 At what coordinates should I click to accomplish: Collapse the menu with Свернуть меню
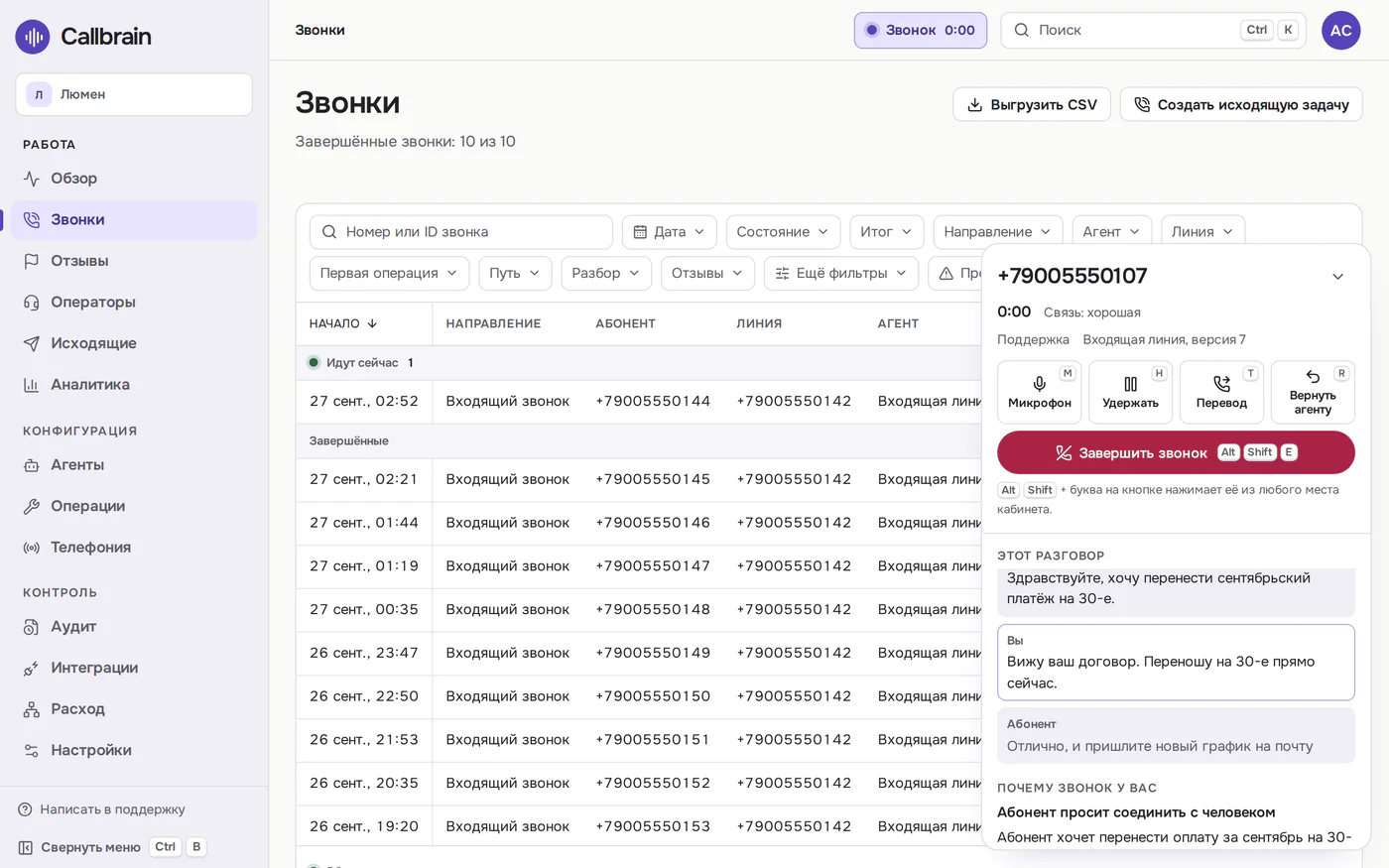pyautogui.click(x=112, y=847)
